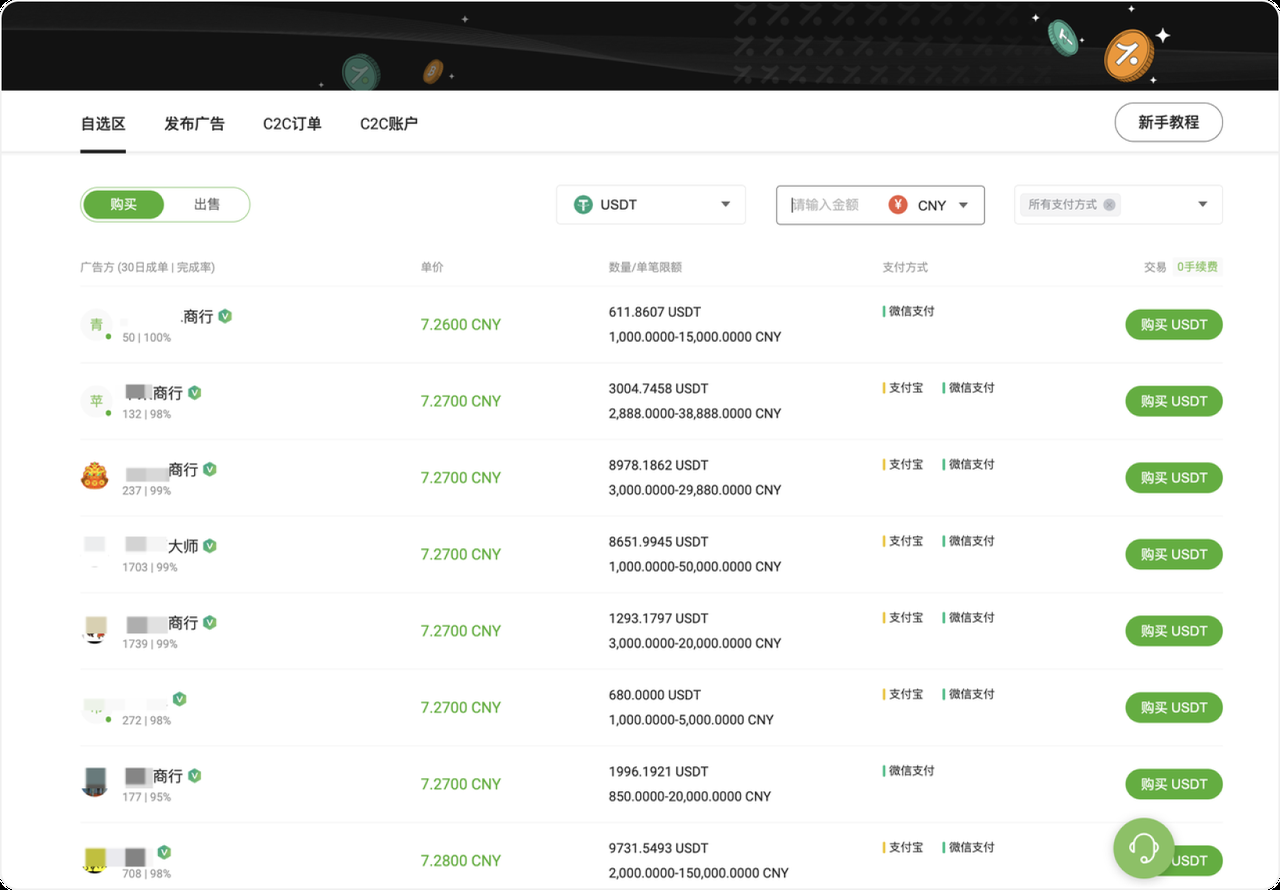
Task: Switch to 出售 sell mode
Action: (x=207, y=204)
